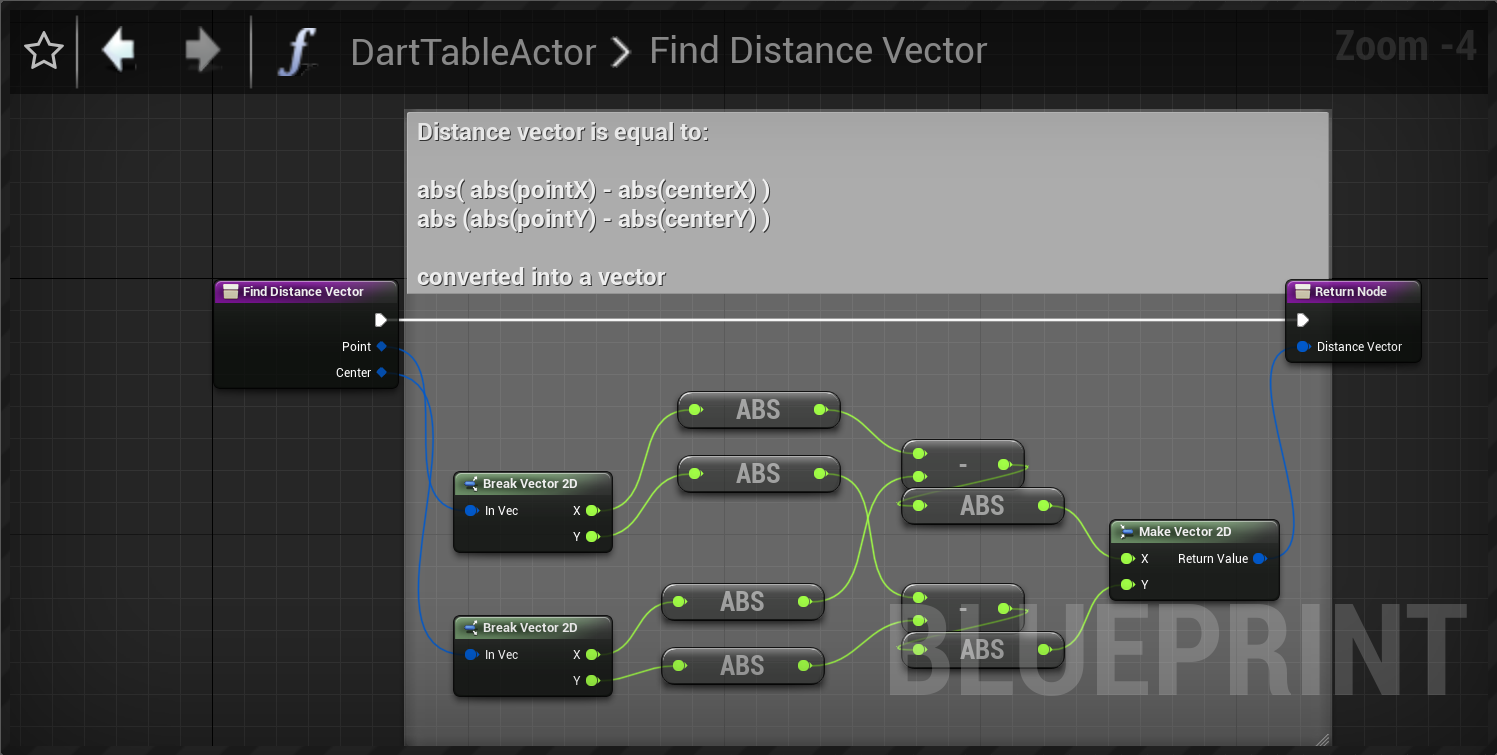Screen dimensions: 1497x755
Task: Click the lower subtract node's minus symbol
Action: (963, 609)
